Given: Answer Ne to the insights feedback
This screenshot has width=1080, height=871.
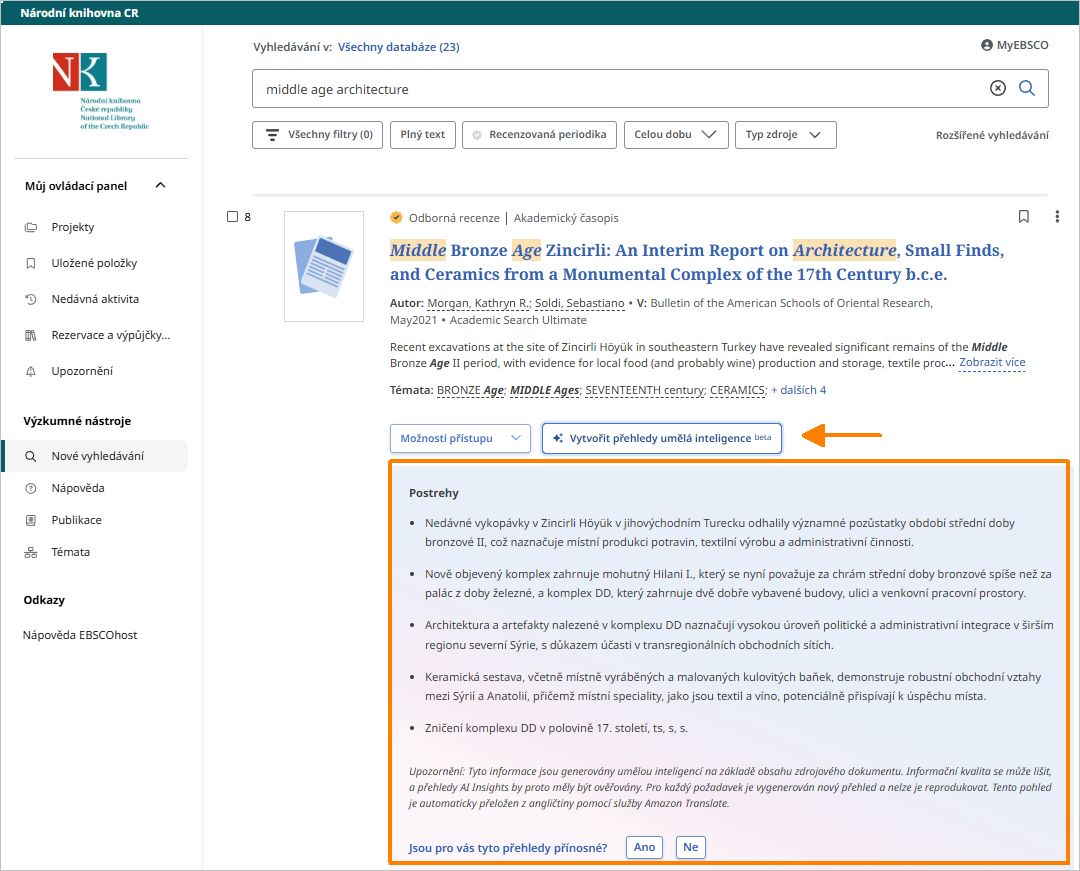Looking at the screenshot, I should 691,848.
